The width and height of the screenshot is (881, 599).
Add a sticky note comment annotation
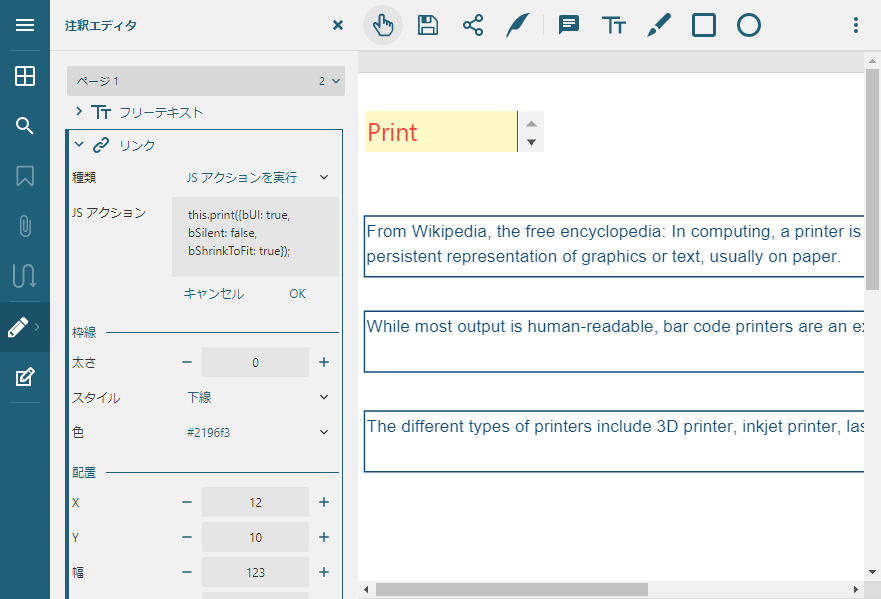point(569,25)
